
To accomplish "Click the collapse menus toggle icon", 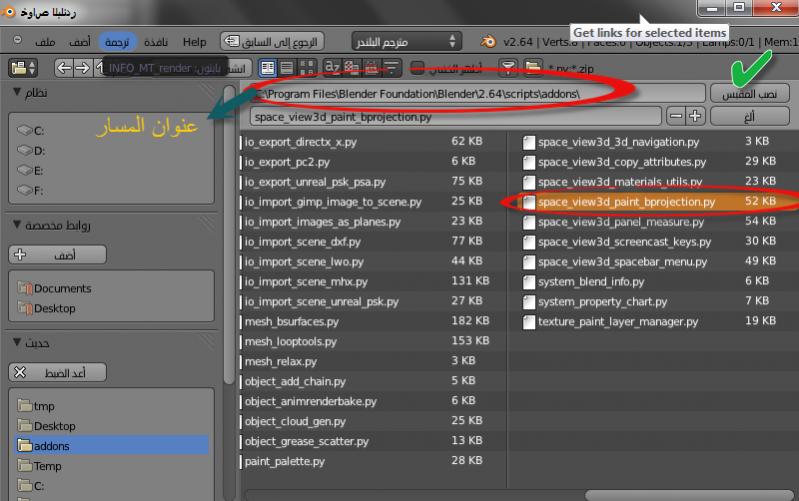I will click(x=17, y=40).
